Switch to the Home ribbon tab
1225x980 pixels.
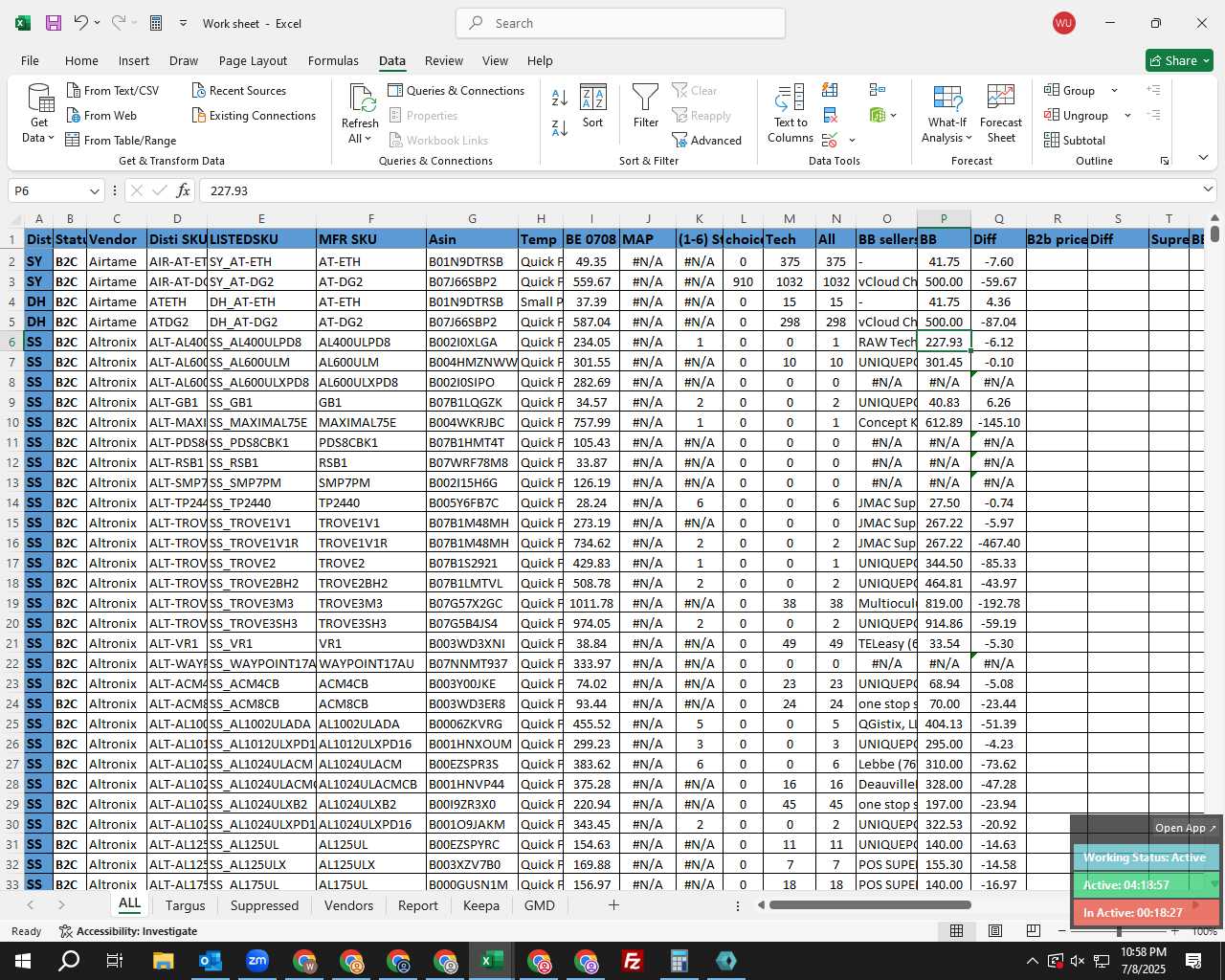[81, 60]
